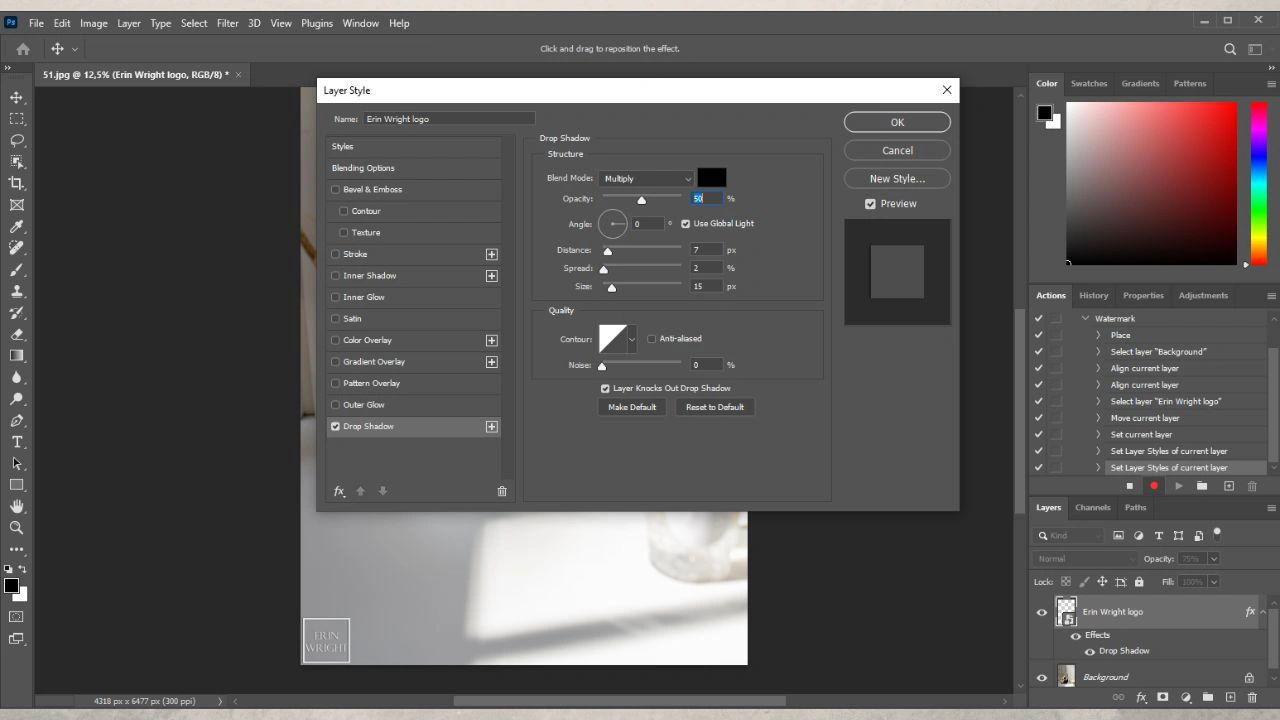Create a new layer in the Layers panel
1280x720 pixels.
coord(1230,697)
